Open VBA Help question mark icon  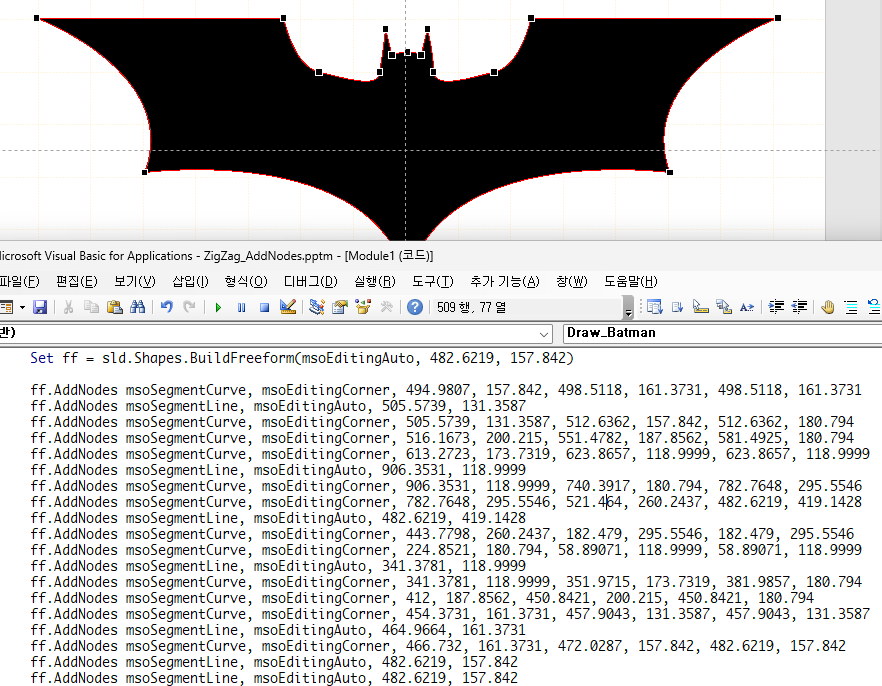[415, 307]
